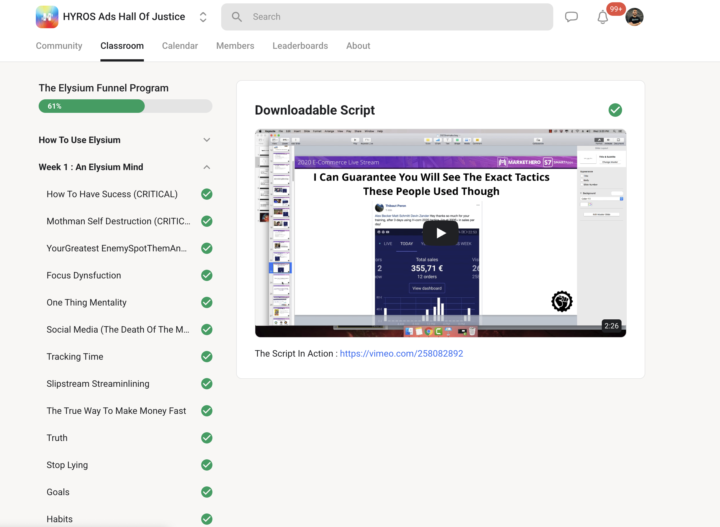Open the notifications bell
Screen dimensions: 720x527
(x=602, y=17)
